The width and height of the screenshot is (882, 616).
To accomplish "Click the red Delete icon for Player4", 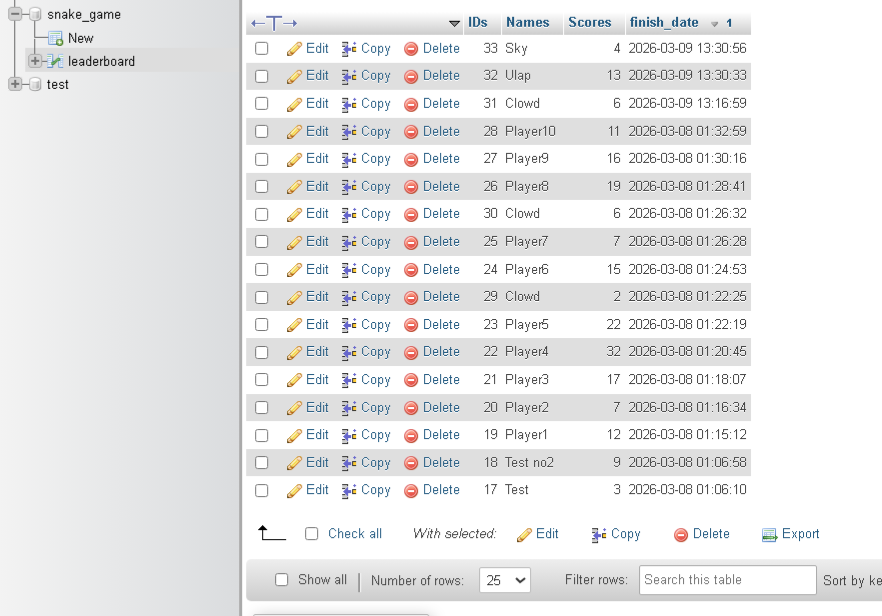I will tap(411, 352).
